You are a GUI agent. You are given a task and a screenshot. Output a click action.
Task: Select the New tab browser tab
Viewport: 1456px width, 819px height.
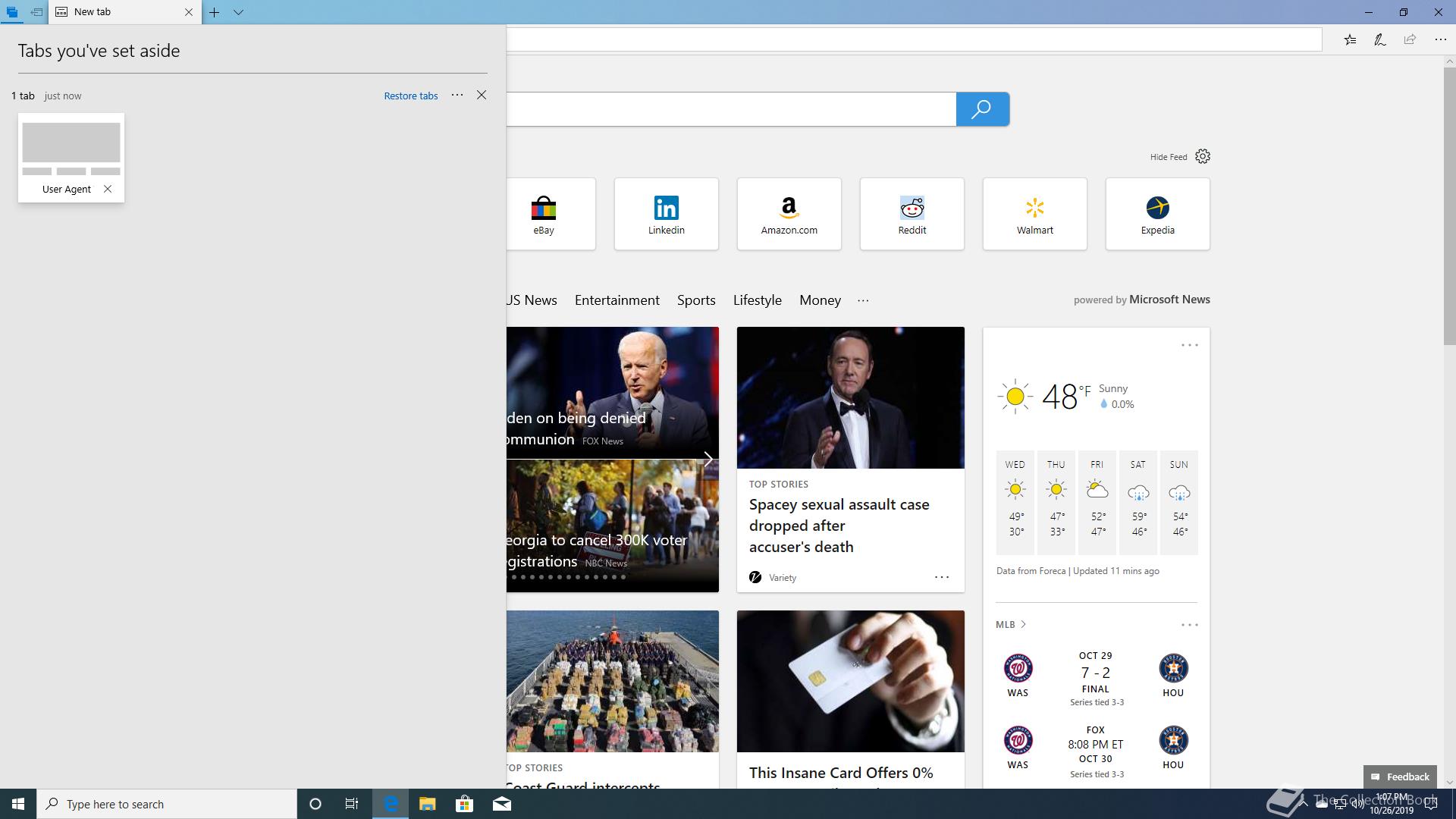click(x=125, y=12)
